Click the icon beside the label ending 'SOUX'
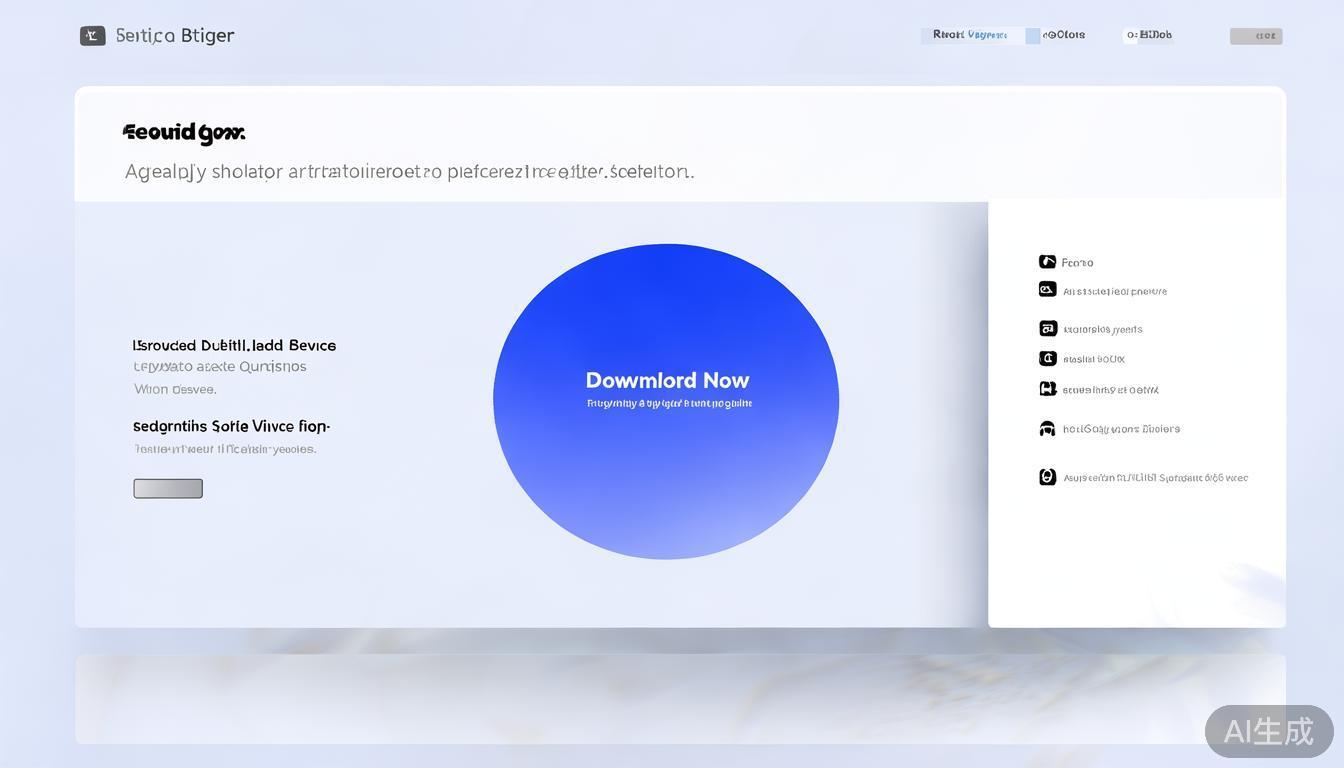The image size is (1344, 768). (1047, 358)
